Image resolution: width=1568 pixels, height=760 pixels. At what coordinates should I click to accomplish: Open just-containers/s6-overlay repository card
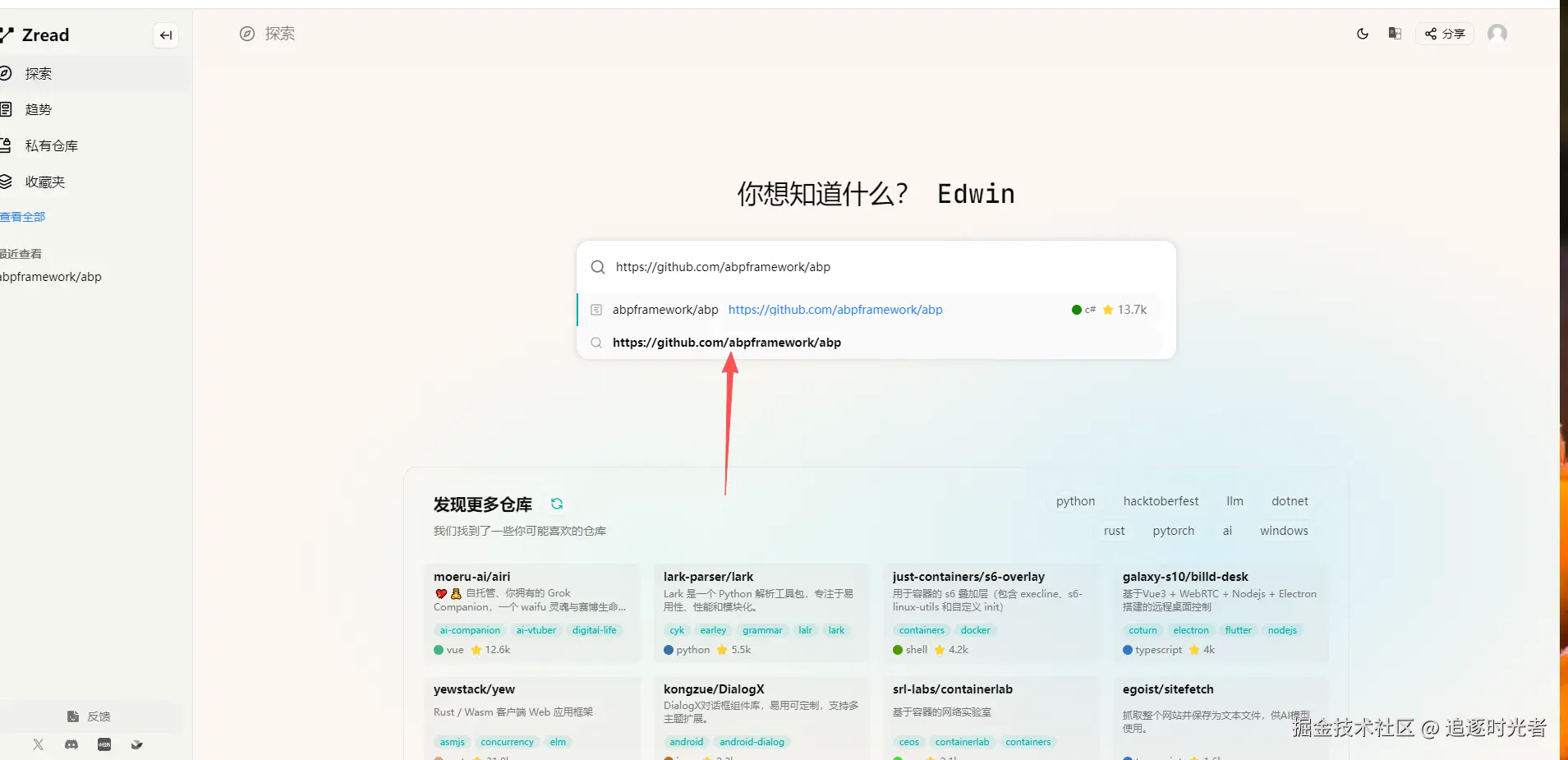pos(991,613)
